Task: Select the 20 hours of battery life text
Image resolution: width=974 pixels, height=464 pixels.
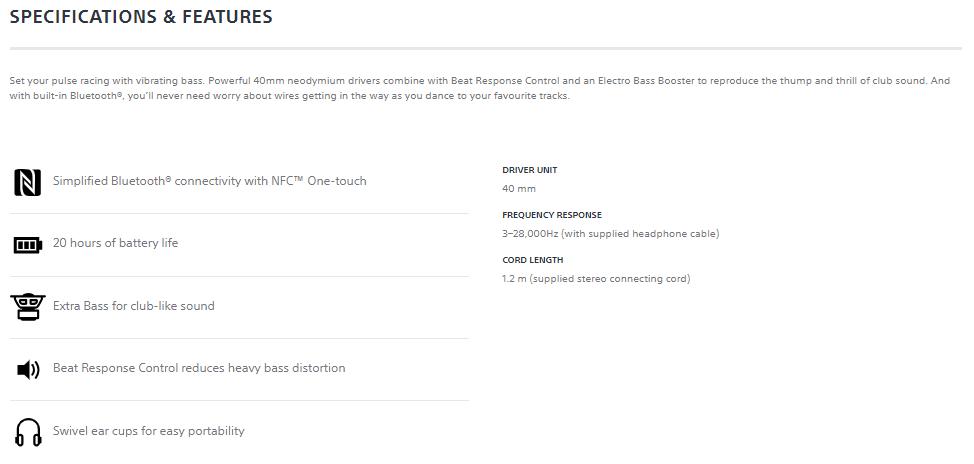Action: click(x=115, y=243)
